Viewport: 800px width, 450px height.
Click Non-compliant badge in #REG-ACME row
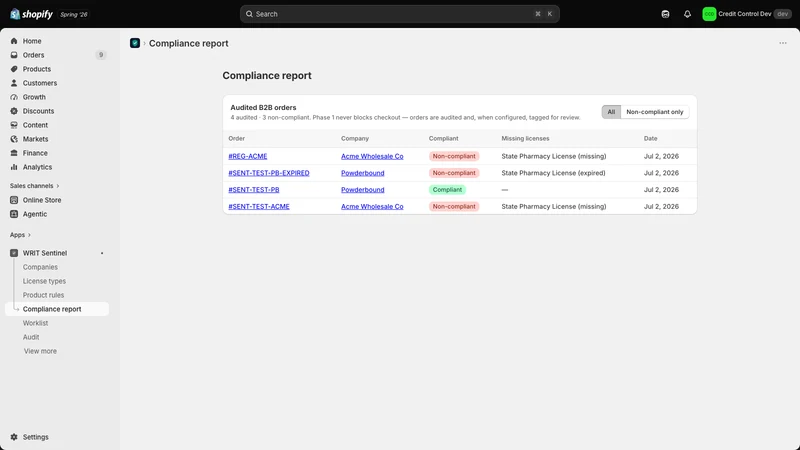point(454,156)
